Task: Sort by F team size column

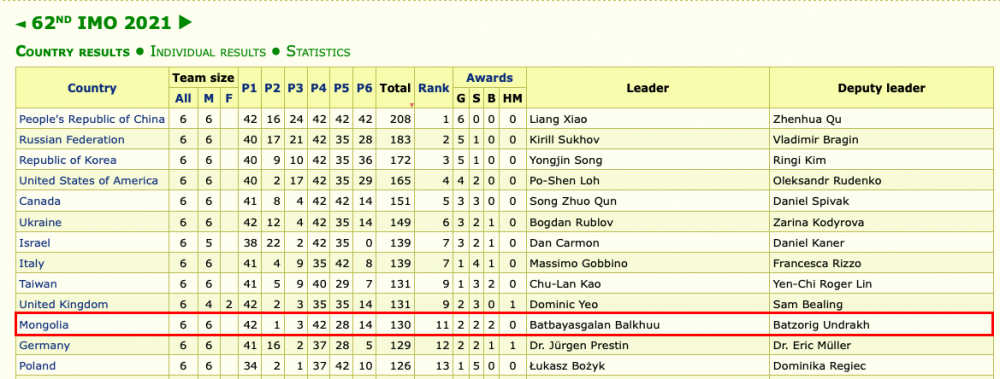Action: click(228, 99)
